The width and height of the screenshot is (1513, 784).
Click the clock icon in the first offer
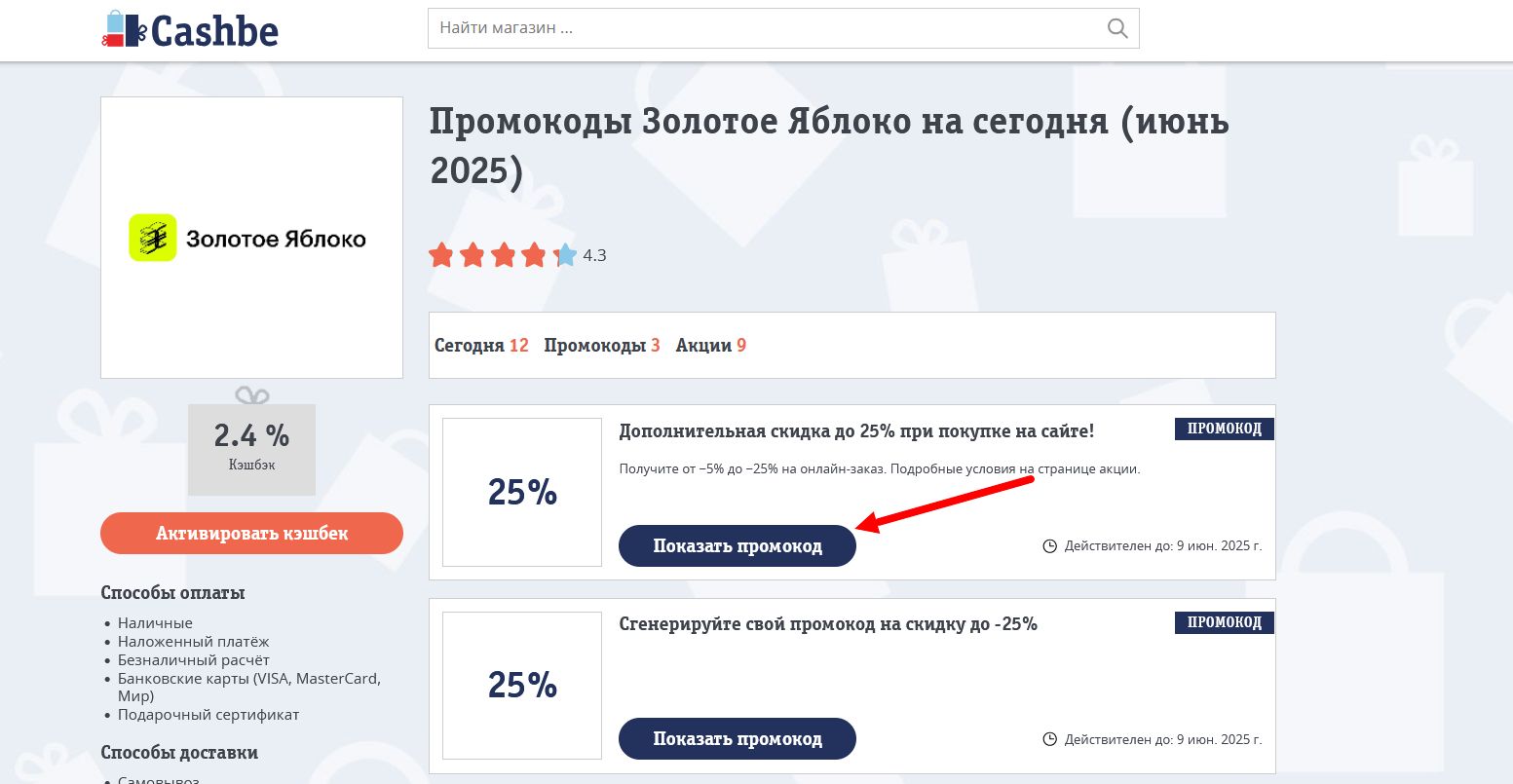coord(1050,546)
